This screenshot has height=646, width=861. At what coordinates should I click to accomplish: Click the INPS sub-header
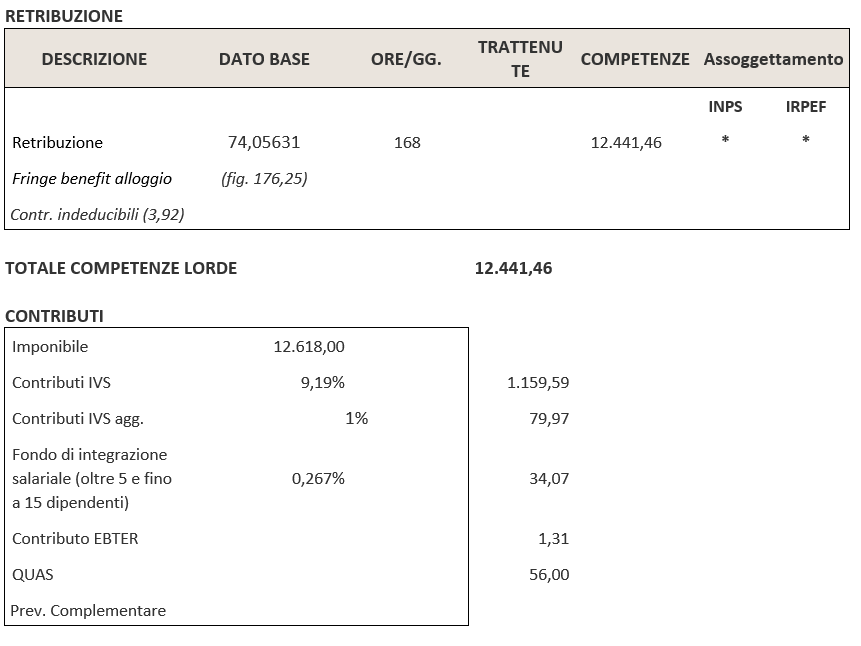point(725,106)
